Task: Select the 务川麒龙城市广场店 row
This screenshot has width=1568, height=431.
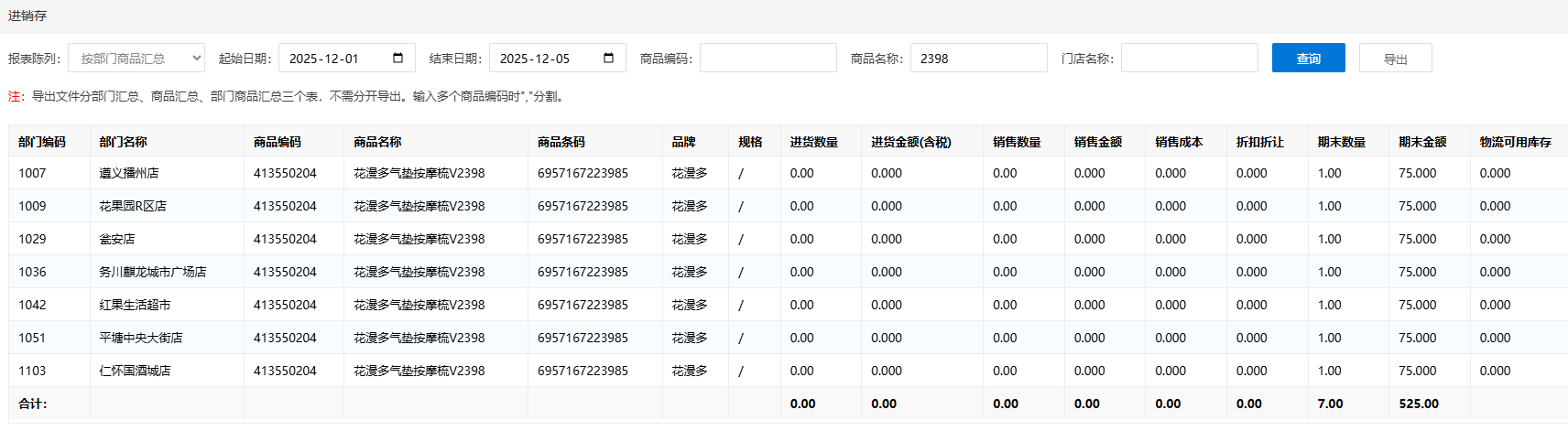Action: (x=152, y=272)
